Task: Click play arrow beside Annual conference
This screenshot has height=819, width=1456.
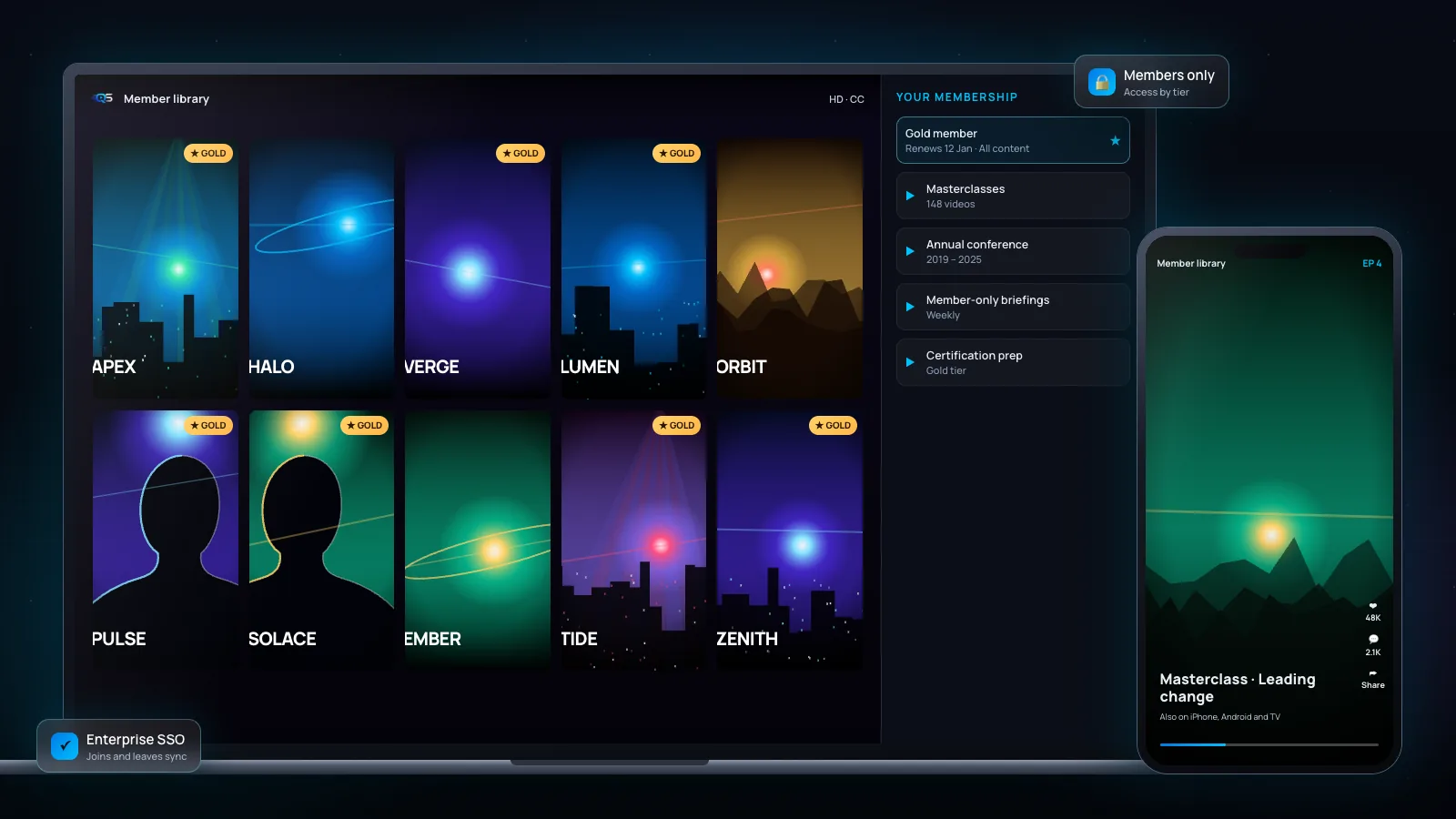Action: tap(909, 251)
